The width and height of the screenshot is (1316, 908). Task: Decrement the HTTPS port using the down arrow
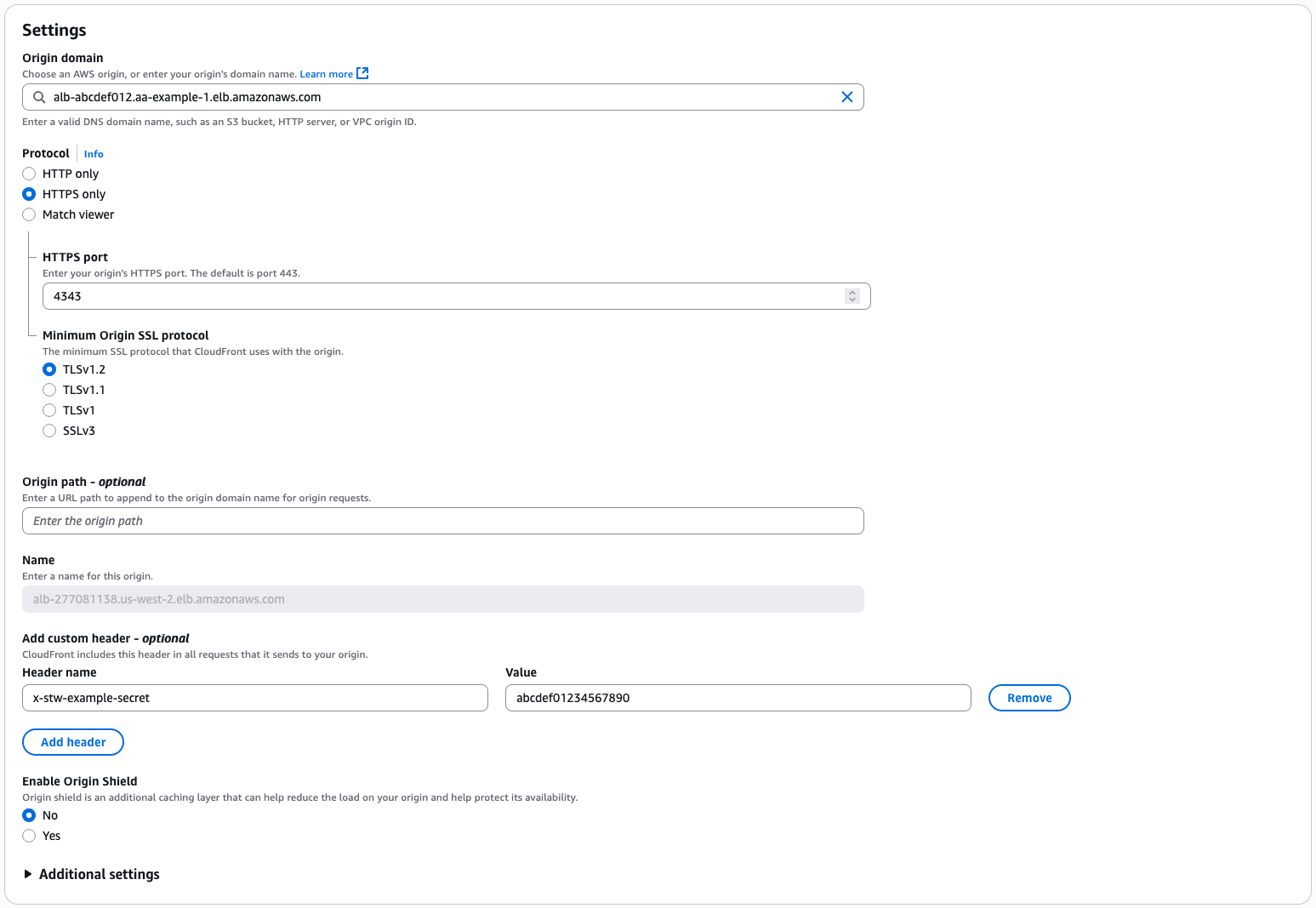pos(852,300)
